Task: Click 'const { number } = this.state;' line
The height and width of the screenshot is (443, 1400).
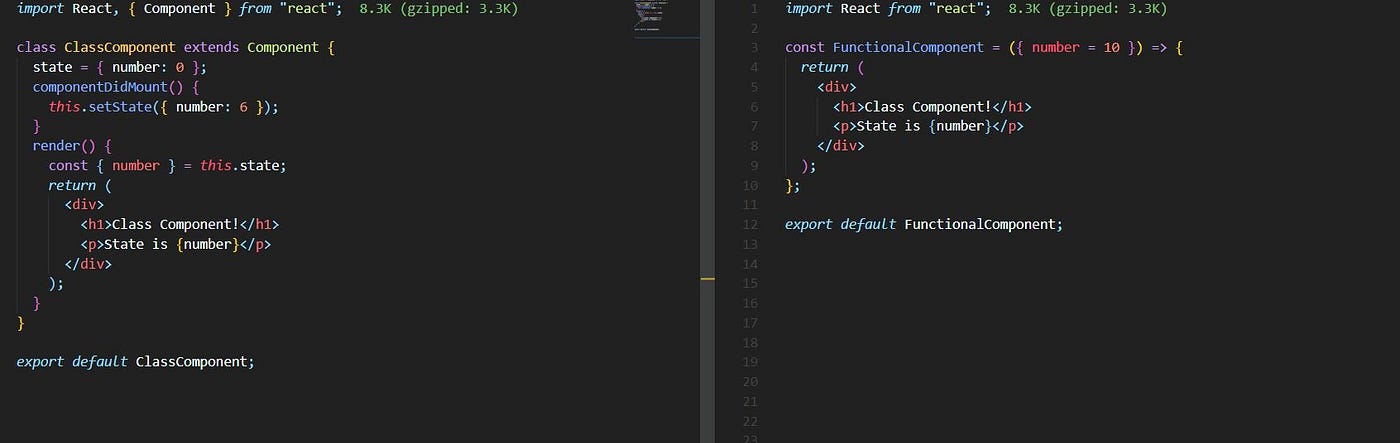Action: tap(167, 166)
